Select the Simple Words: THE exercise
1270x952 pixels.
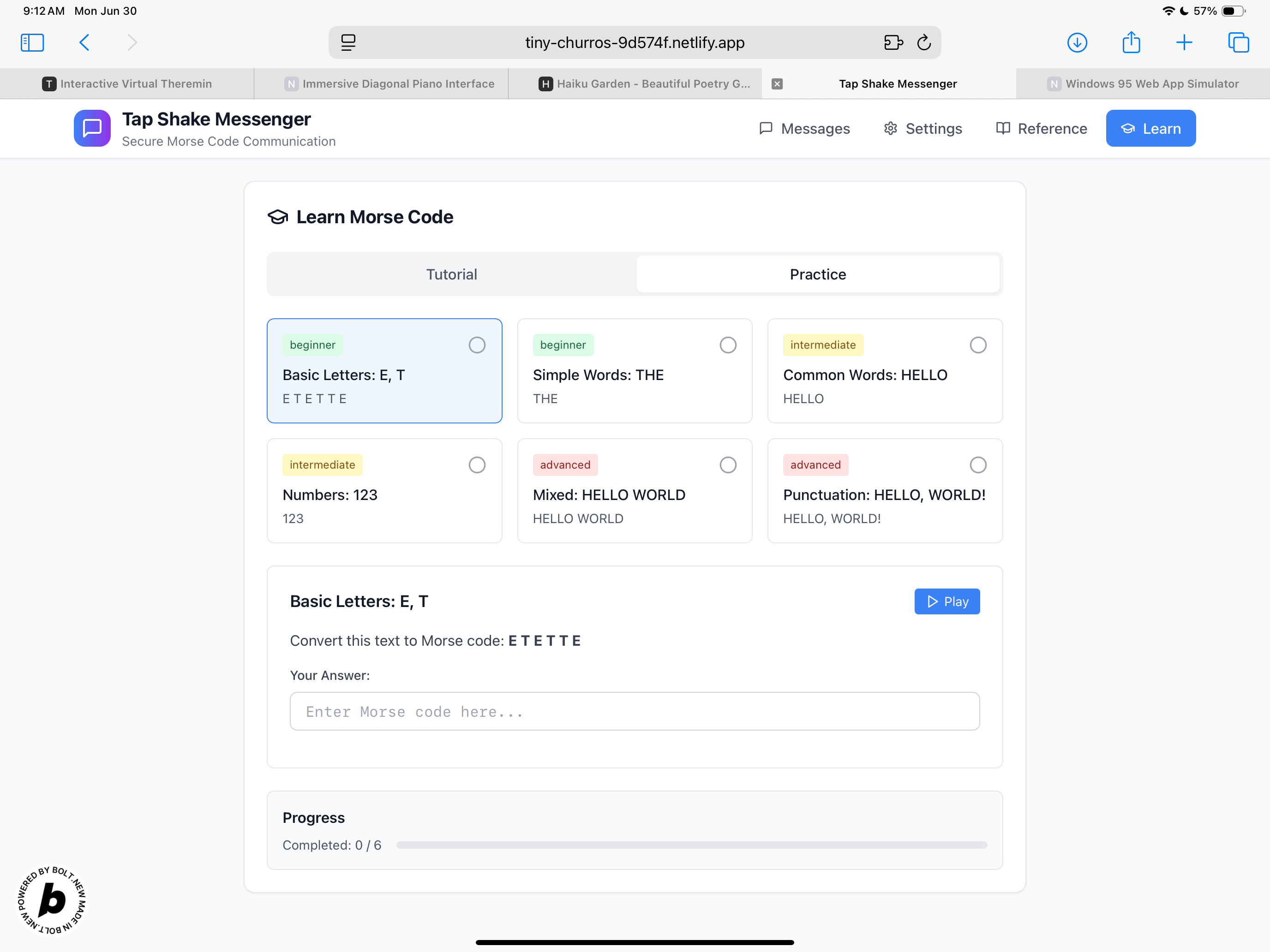pos(635,371)
